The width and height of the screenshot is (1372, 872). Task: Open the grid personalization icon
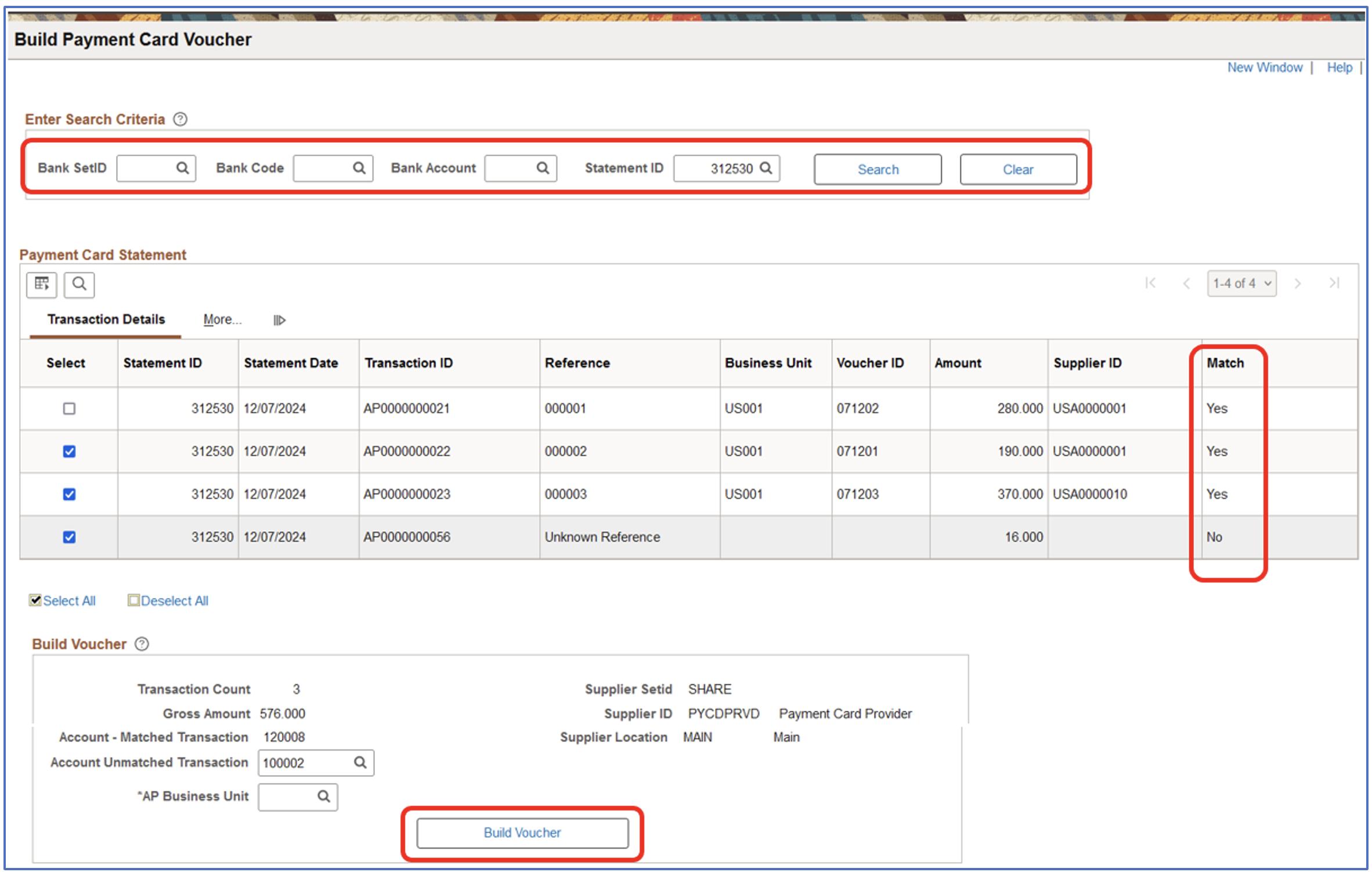41,284
